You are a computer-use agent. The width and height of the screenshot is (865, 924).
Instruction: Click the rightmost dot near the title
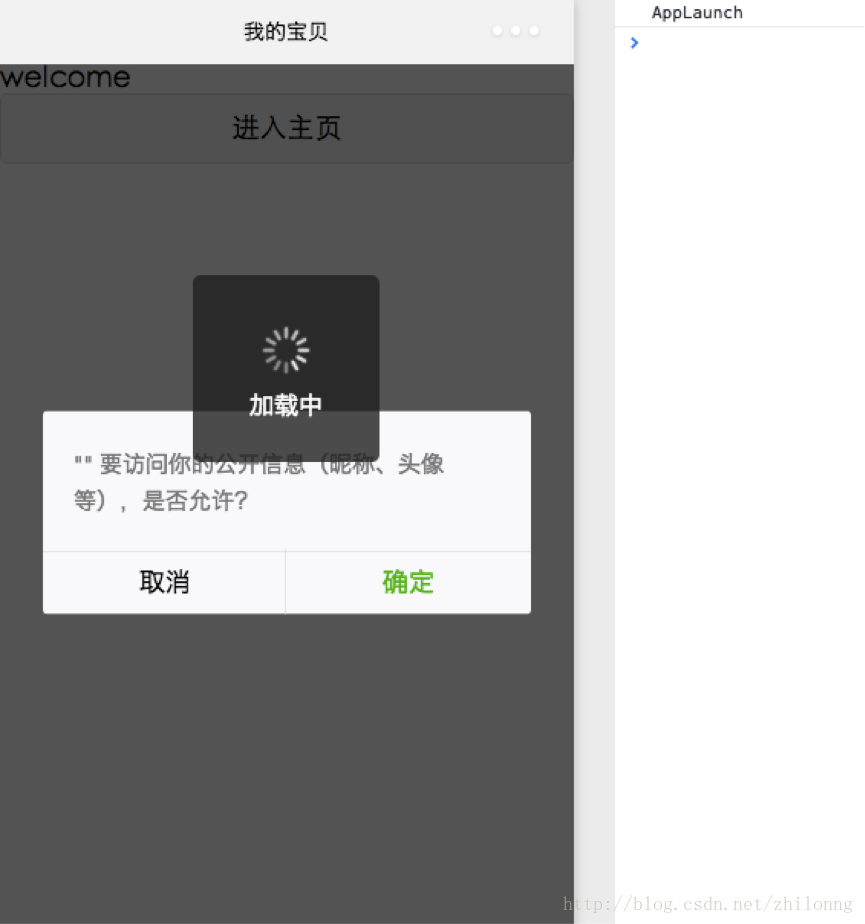tap(533, 31)
